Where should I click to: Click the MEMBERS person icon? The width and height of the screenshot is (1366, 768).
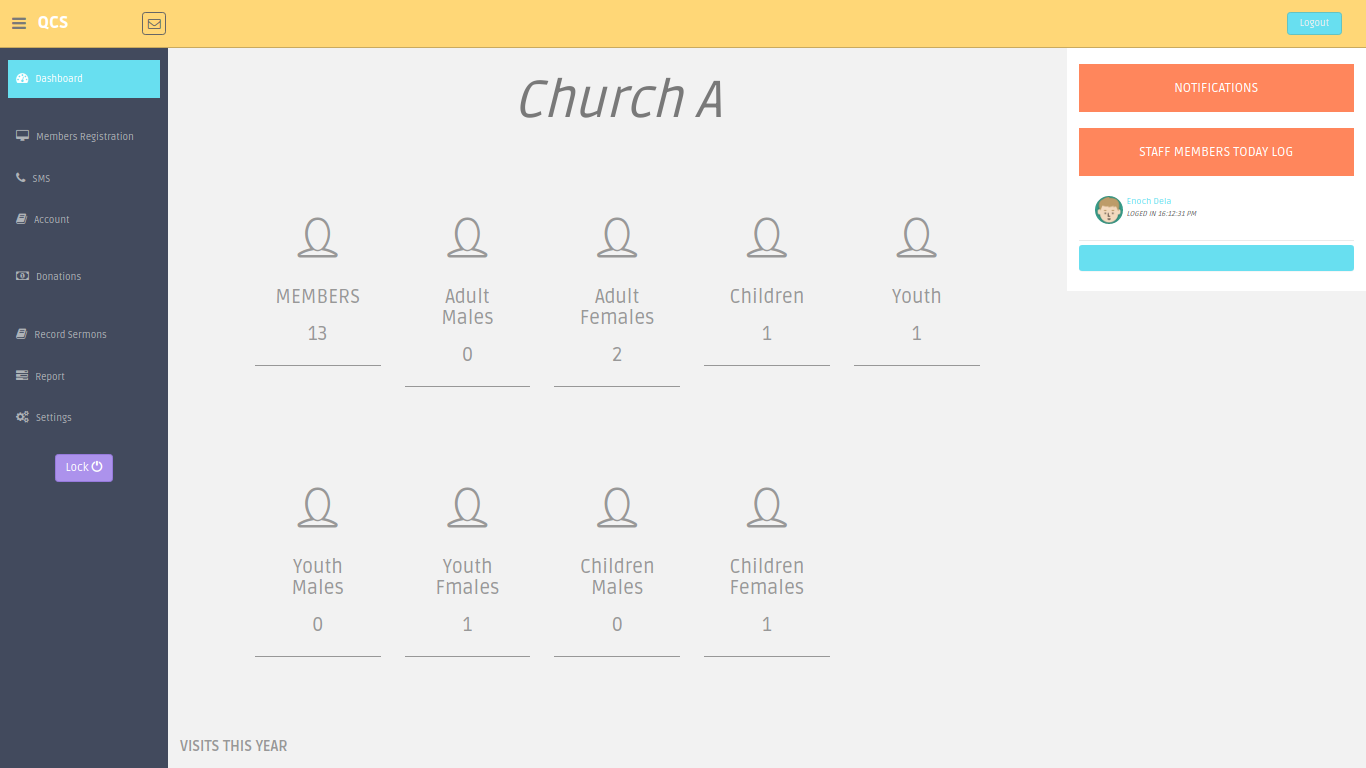(x=317, y=238)
